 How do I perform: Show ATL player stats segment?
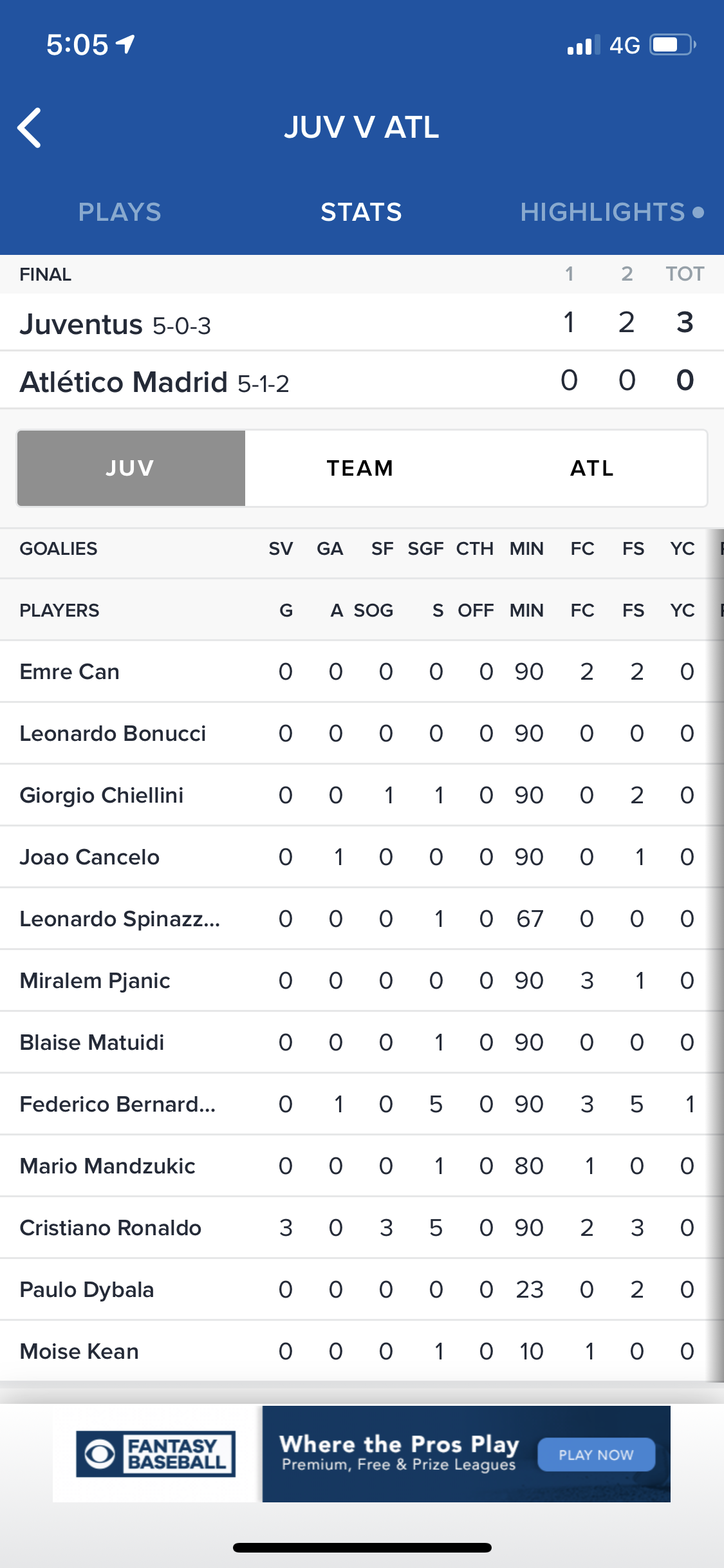coord(591,468)
